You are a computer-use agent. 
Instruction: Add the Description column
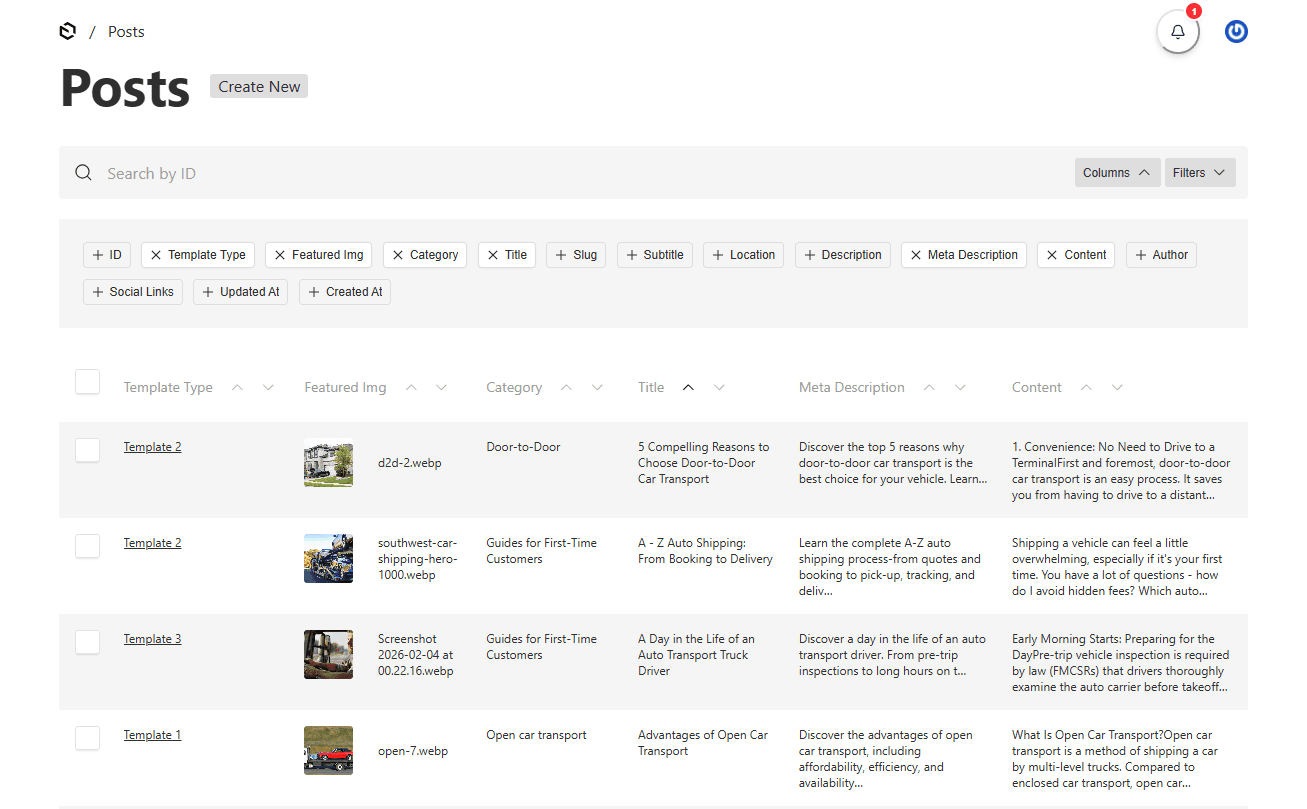843,255
